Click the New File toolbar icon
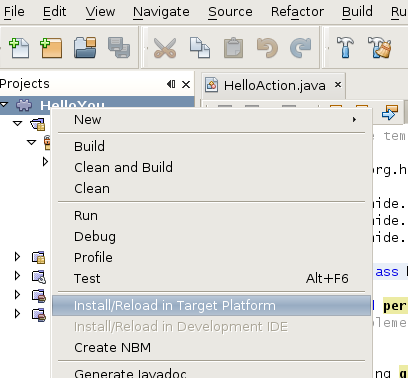Viewport: 408px width, 378px height. point(19,48)
